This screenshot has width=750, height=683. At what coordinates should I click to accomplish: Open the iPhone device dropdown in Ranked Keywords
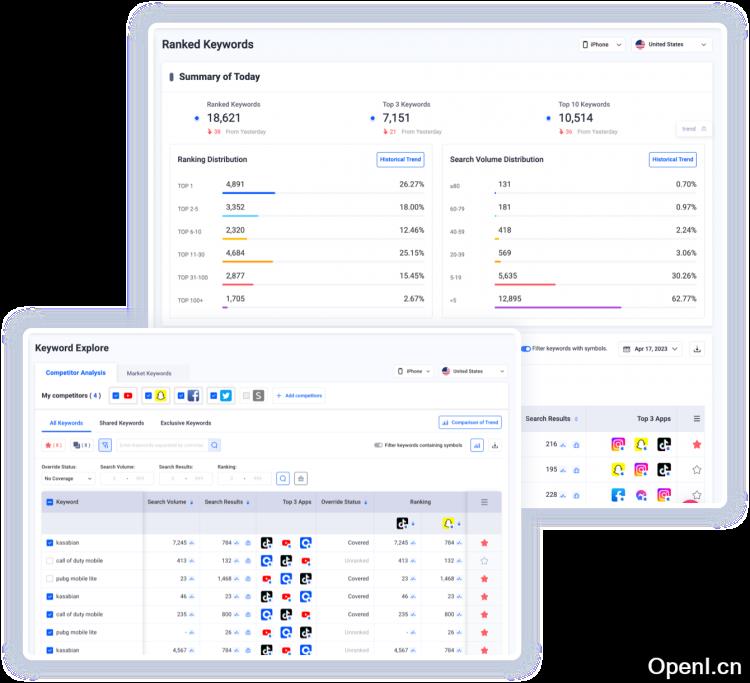tap(601, 44)
